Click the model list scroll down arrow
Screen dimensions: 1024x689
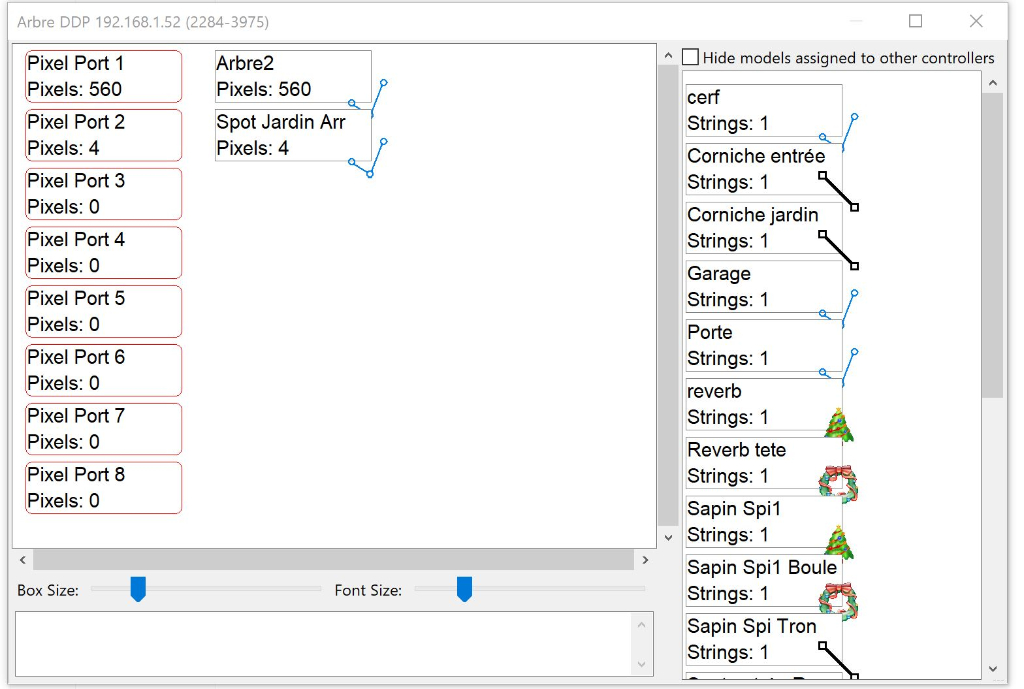tap(992, 669)
